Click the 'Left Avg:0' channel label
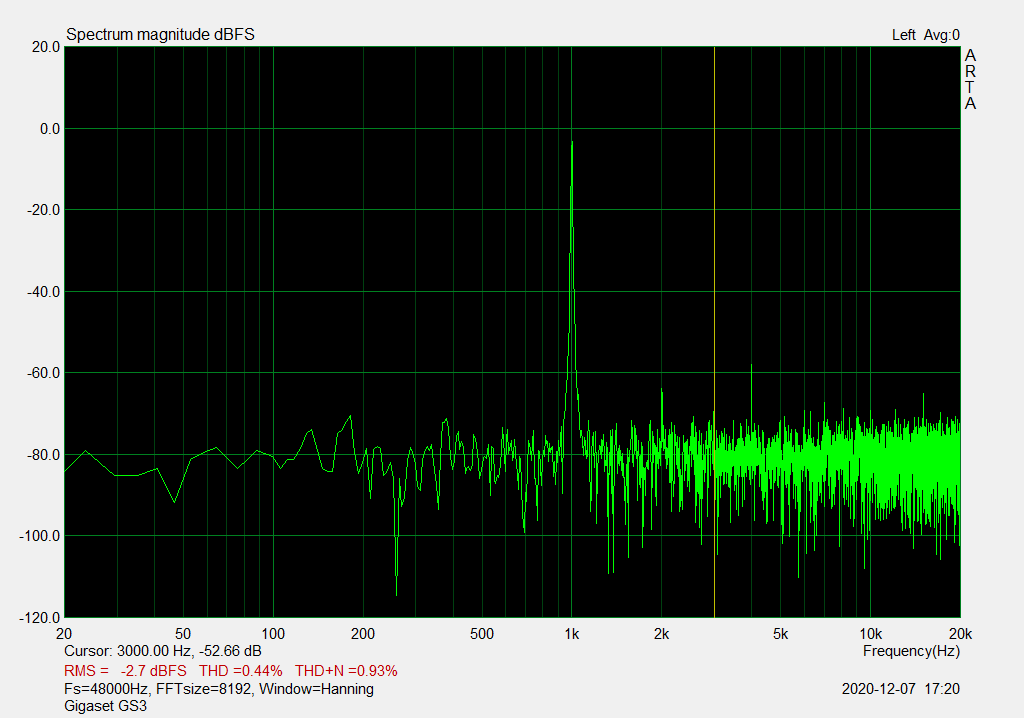 click(x=925, y=35)
